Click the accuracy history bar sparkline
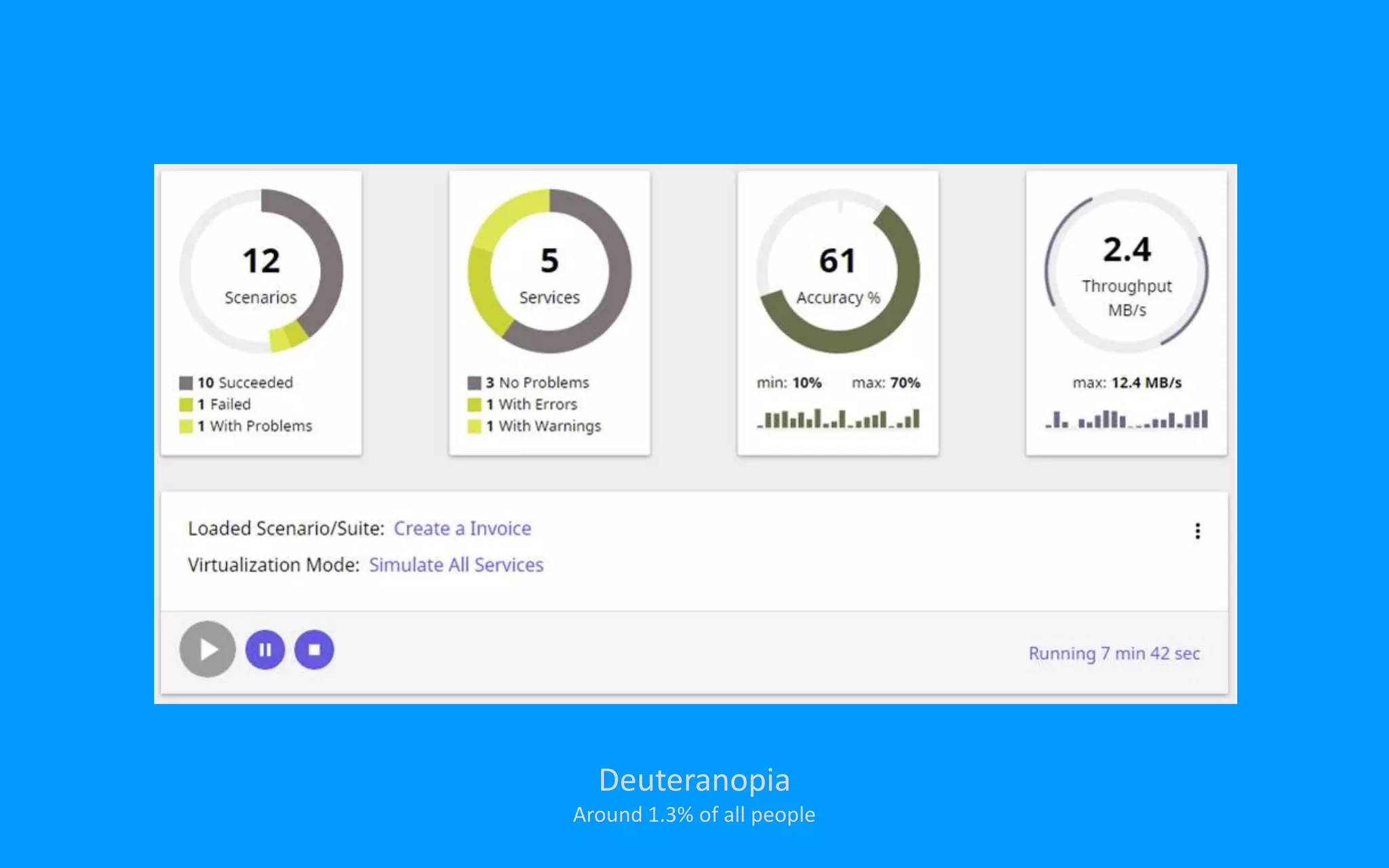 838,419
